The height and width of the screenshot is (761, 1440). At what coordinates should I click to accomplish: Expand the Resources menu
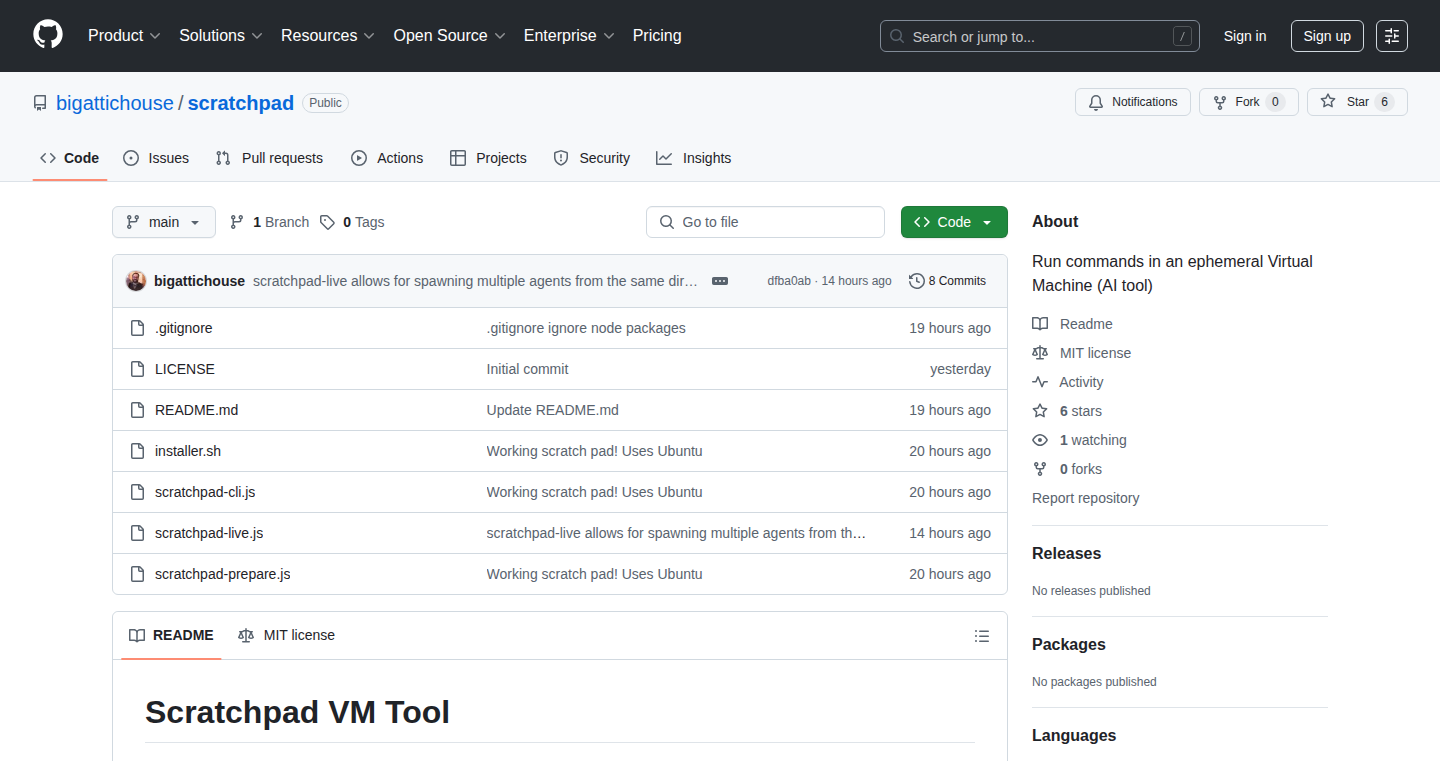(328, 35)
